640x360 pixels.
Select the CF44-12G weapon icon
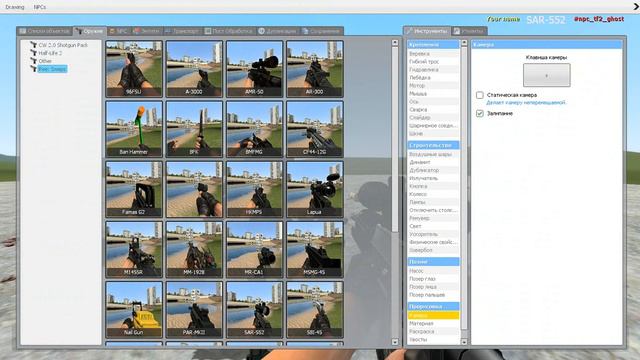pyautogui.click(x=315, y=129)
